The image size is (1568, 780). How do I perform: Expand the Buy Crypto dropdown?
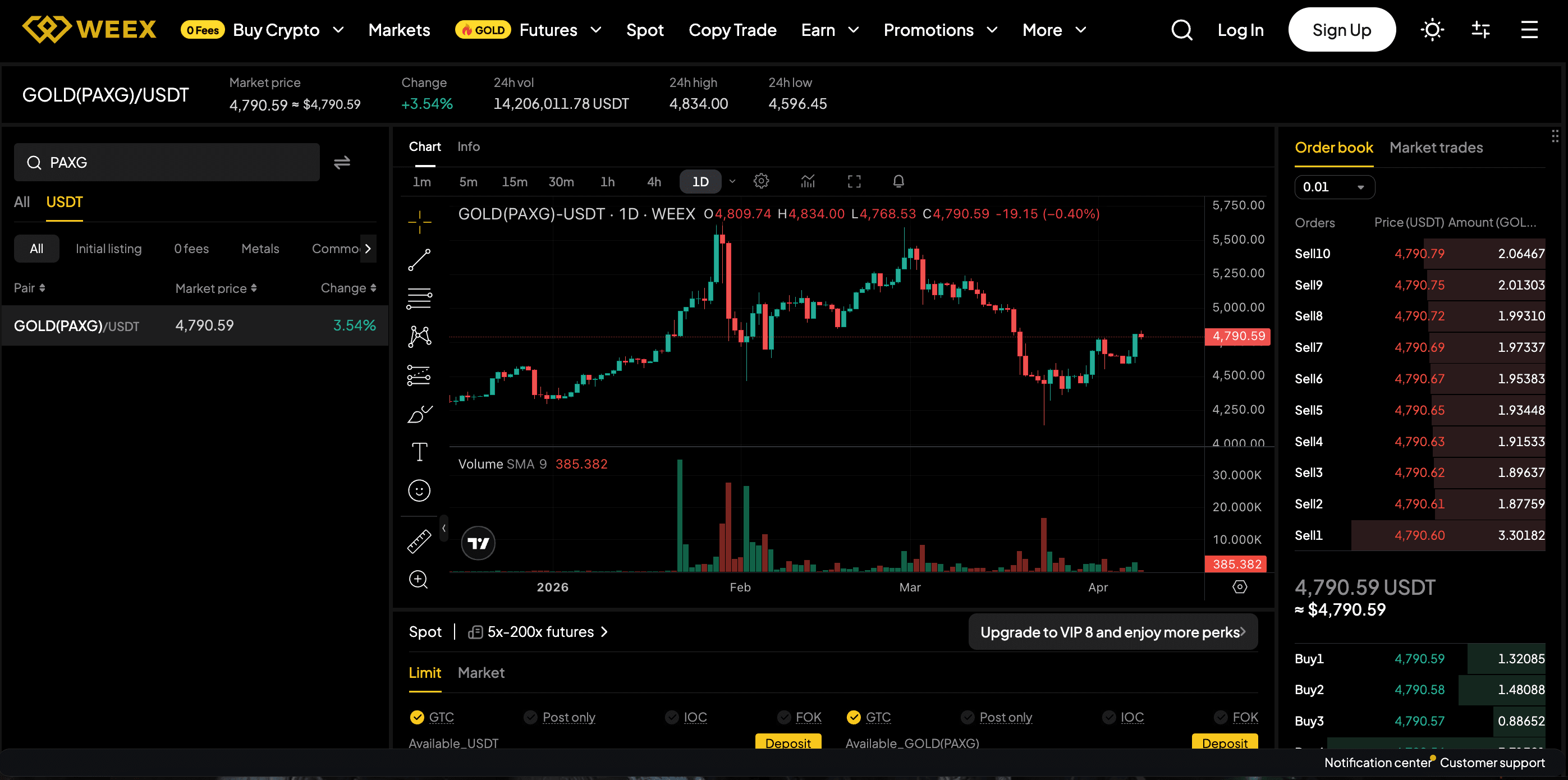click(338, 30)
